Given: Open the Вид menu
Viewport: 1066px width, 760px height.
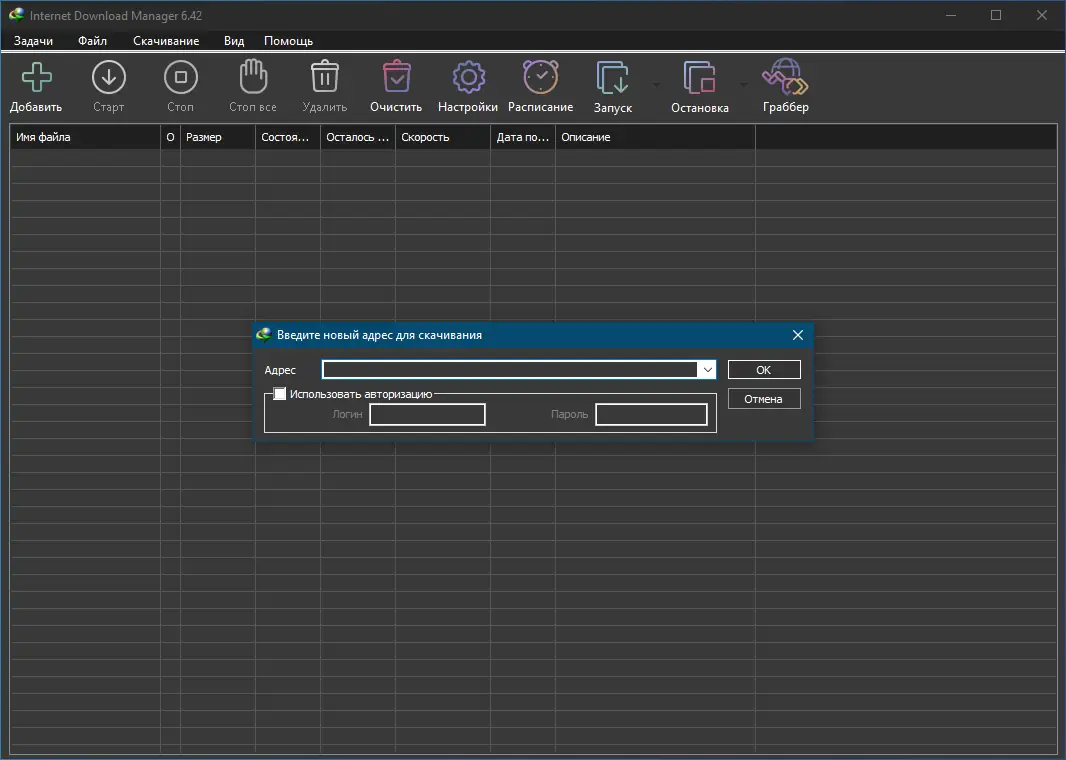Looking at the screenshot, I should pos(234,41).
